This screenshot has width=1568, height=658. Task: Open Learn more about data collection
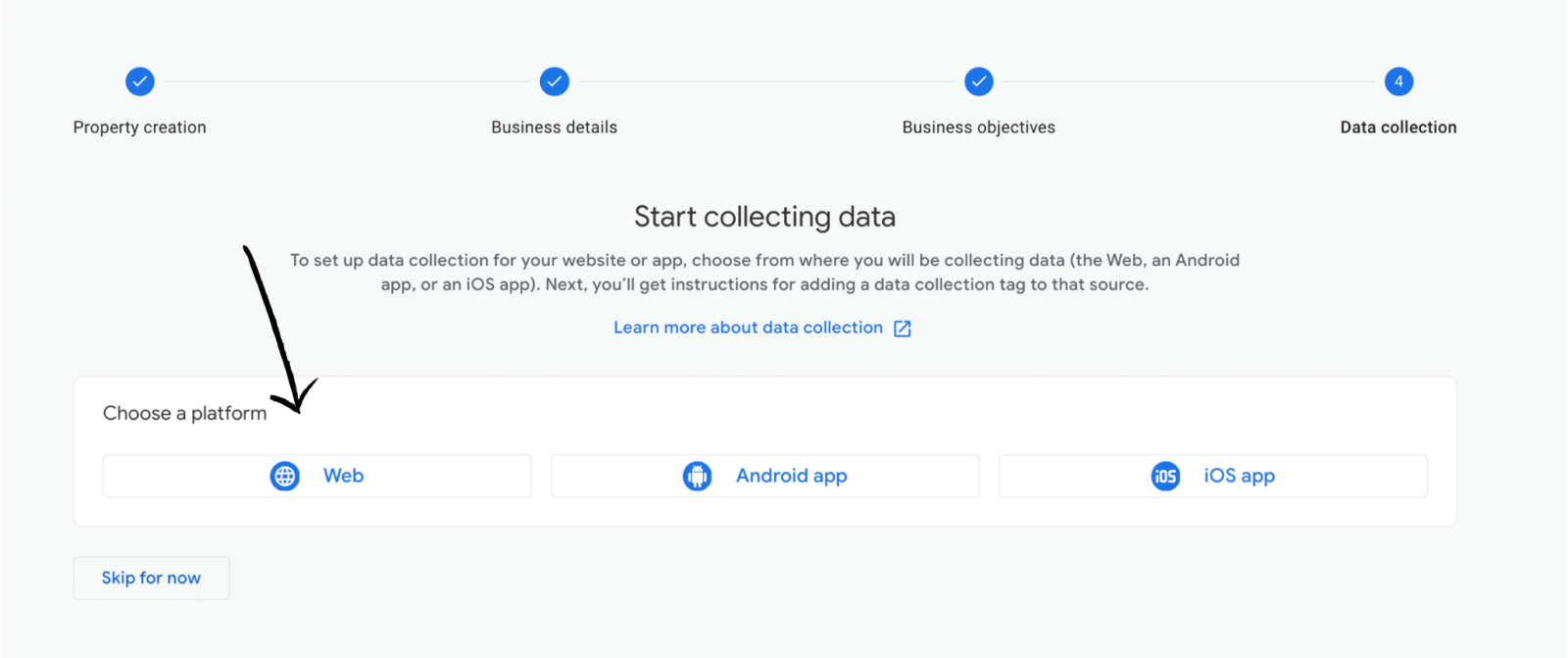tap(748, 328)
